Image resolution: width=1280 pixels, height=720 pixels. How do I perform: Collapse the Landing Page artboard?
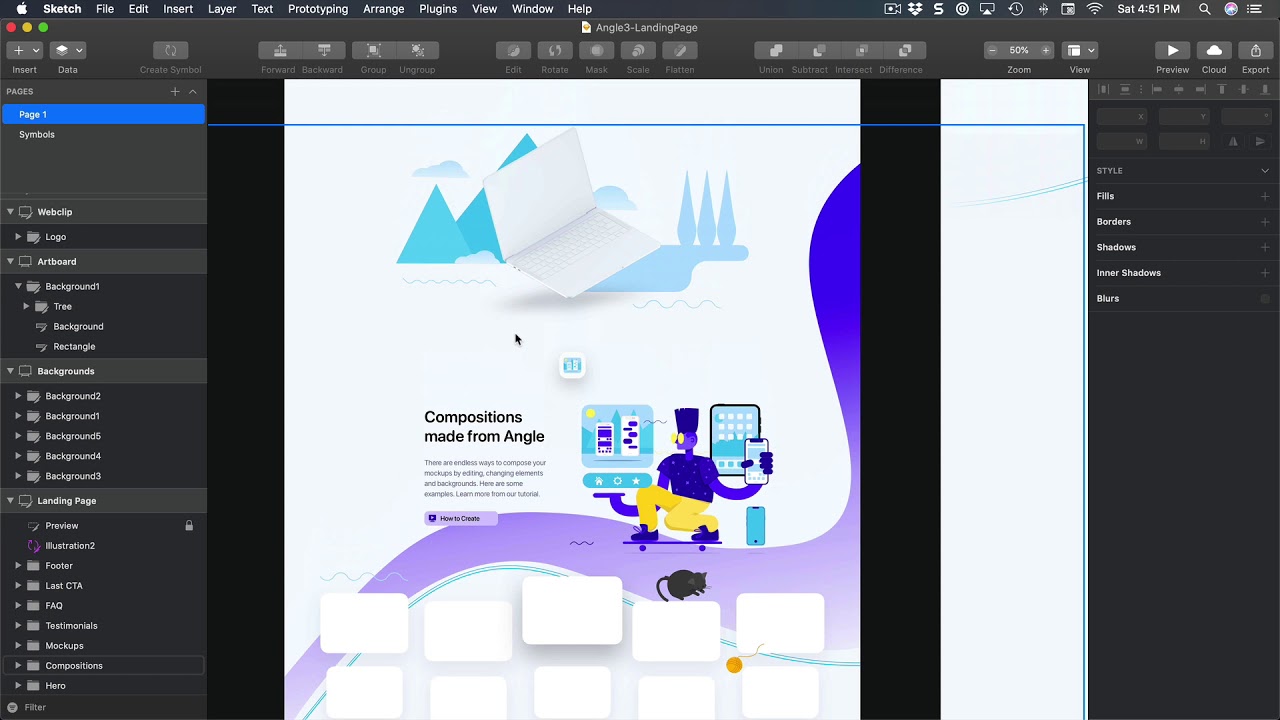pyautogui.click(x=10, y=501)
